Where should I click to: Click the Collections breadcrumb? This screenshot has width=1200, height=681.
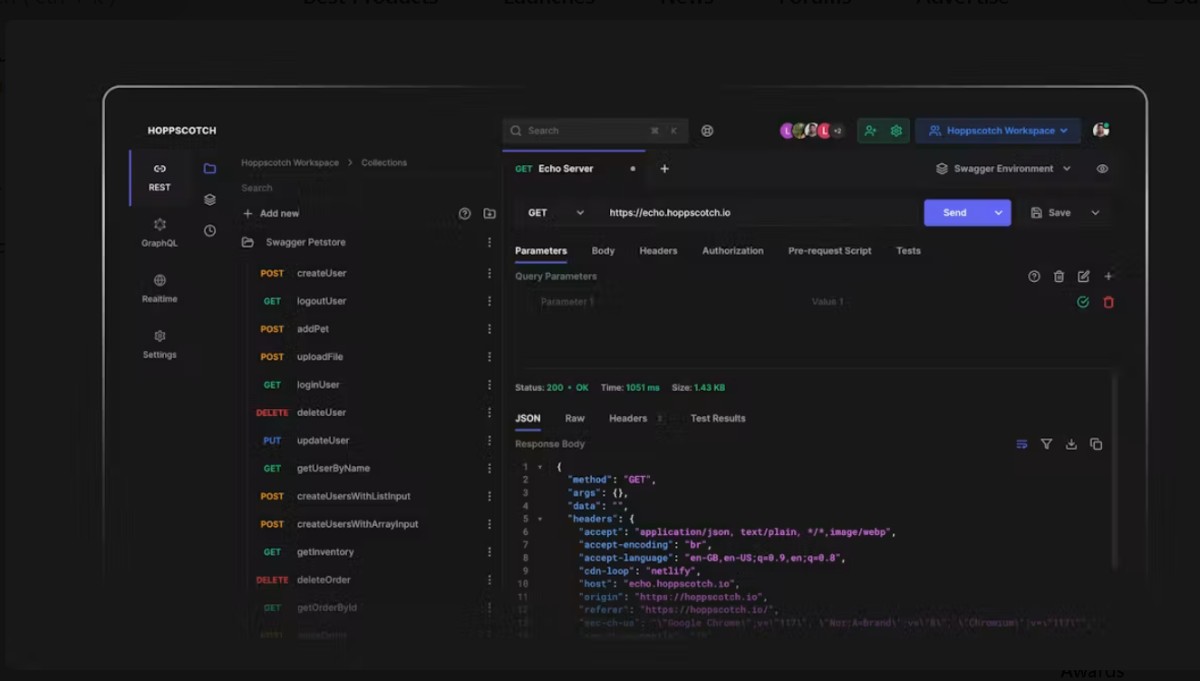(384, 162)
